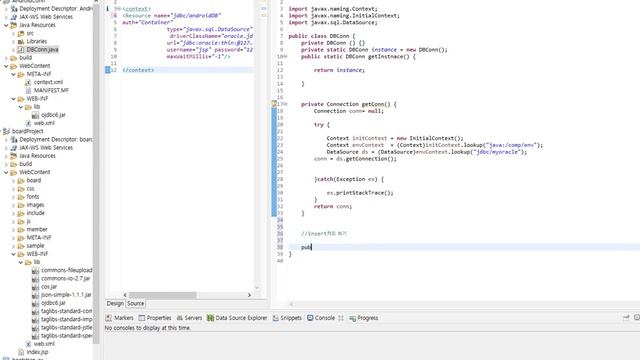Click the commons-io-2.7.jar jar icon
640x360 pixels.
36,278
